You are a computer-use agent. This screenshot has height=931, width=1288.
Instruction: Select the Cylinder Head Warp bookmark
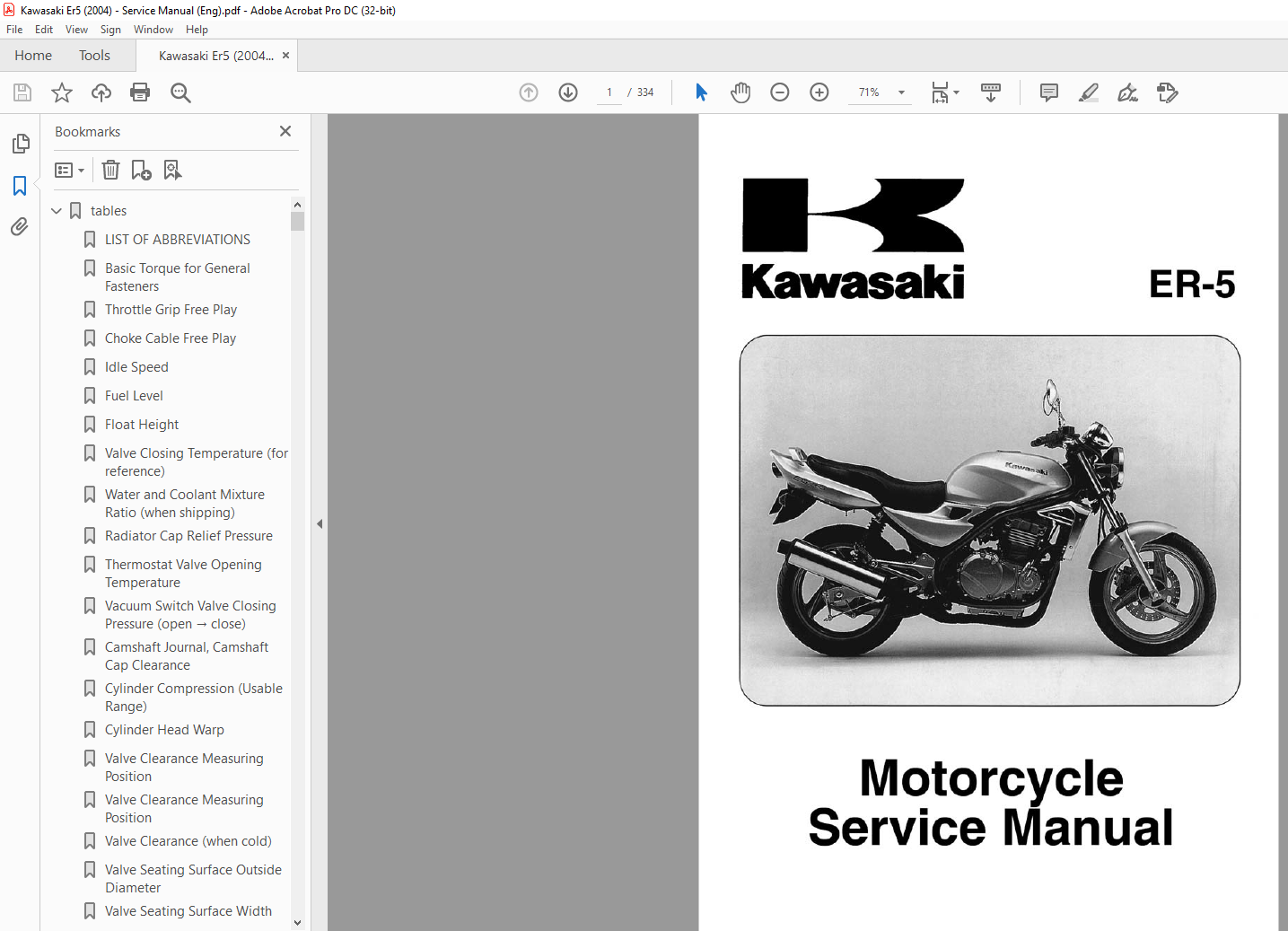pyautogui.click(x=164, y=730)
